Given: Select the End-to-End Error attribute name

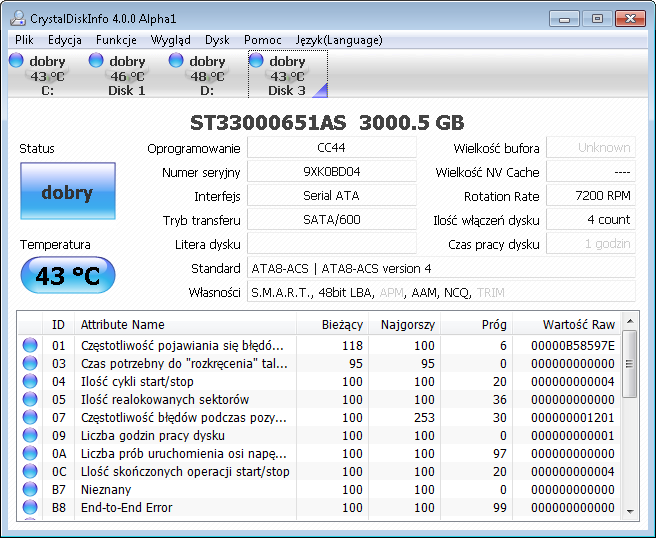Looking at the screenshot, I should 126,507.
